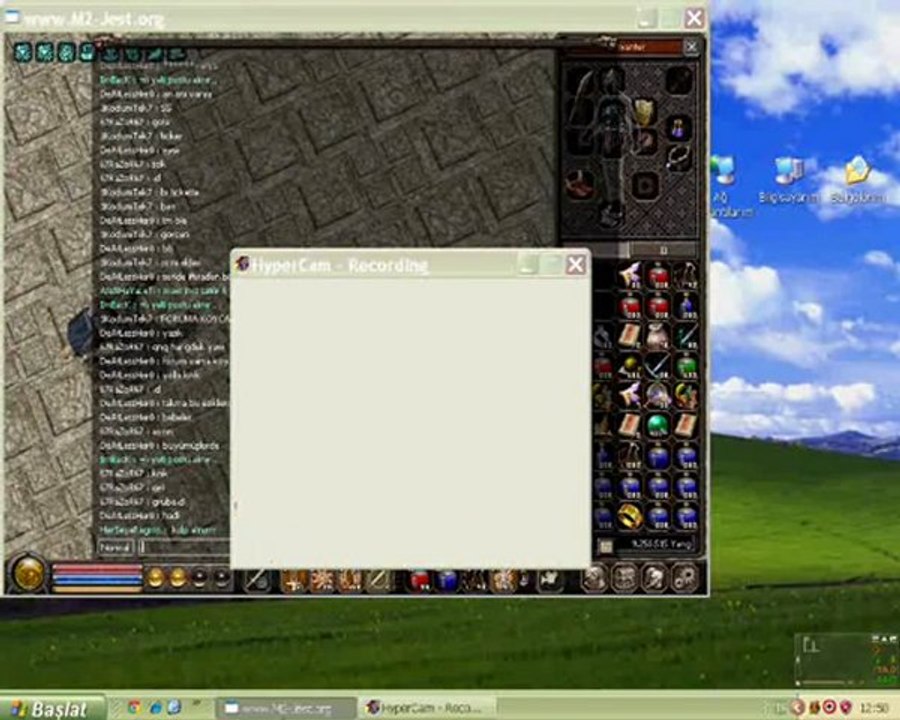Click the red potion quickslot on the bottom bar
The image size is (900, 720).
click(x=420, y=580)
